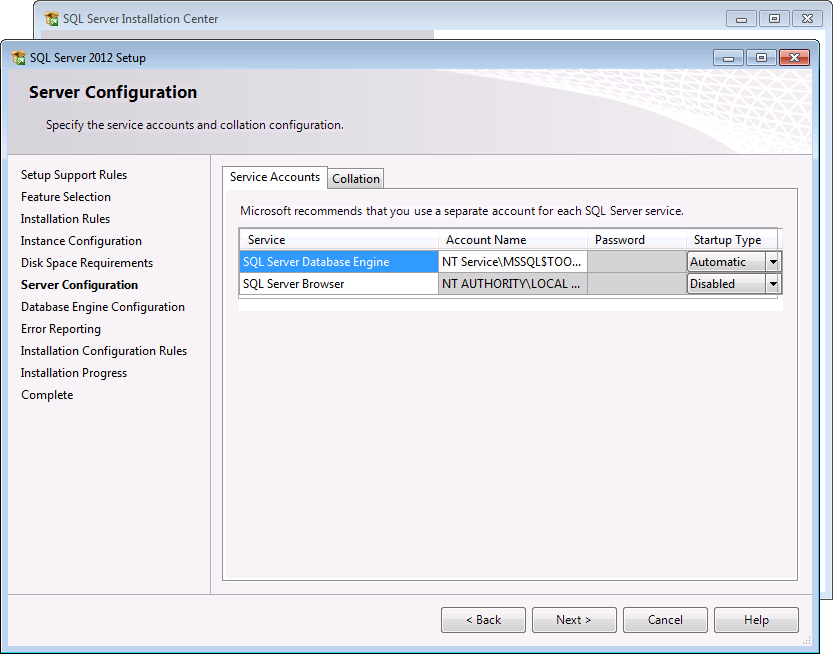Click Feature Selection in the step list
Viewport: 833px width, 654px height.
pyautogui.click(x=66, y=197)
